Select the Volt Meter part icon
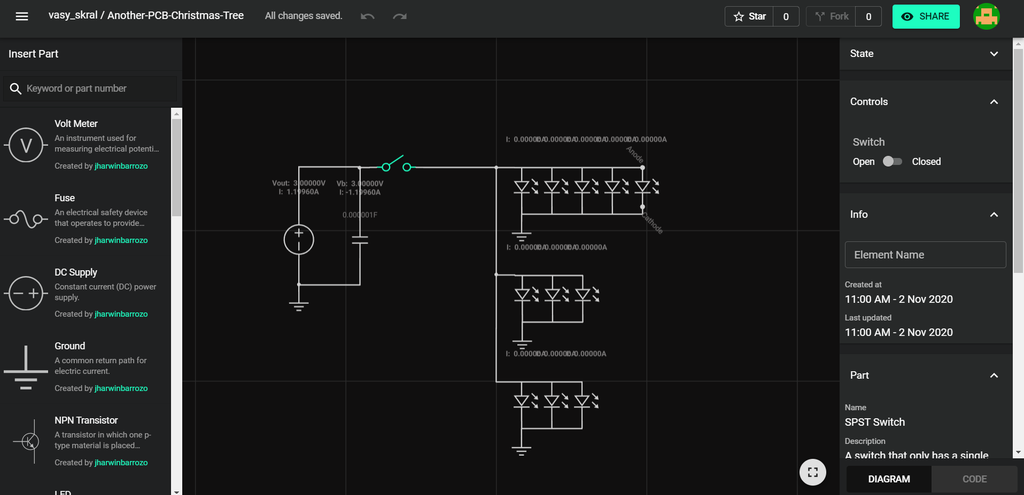 tap(25, 145)
